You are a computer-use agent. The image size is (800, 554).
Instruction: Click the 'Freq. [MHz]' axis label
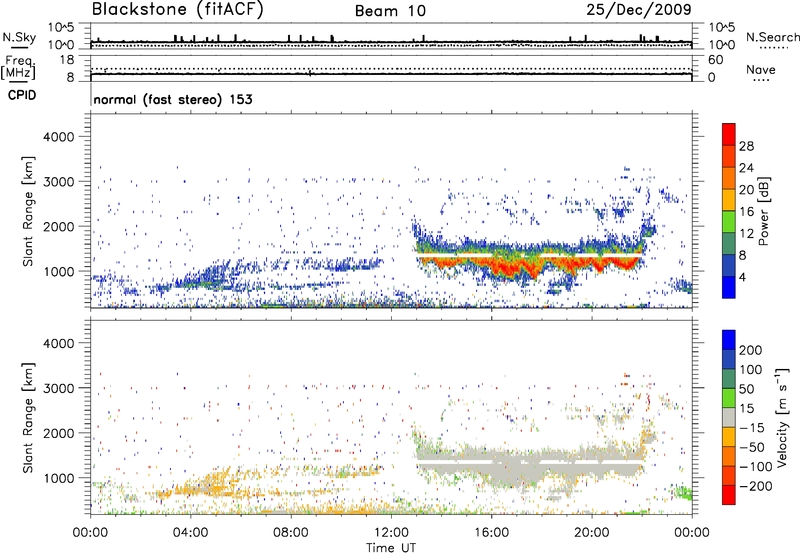pos(19,68)
